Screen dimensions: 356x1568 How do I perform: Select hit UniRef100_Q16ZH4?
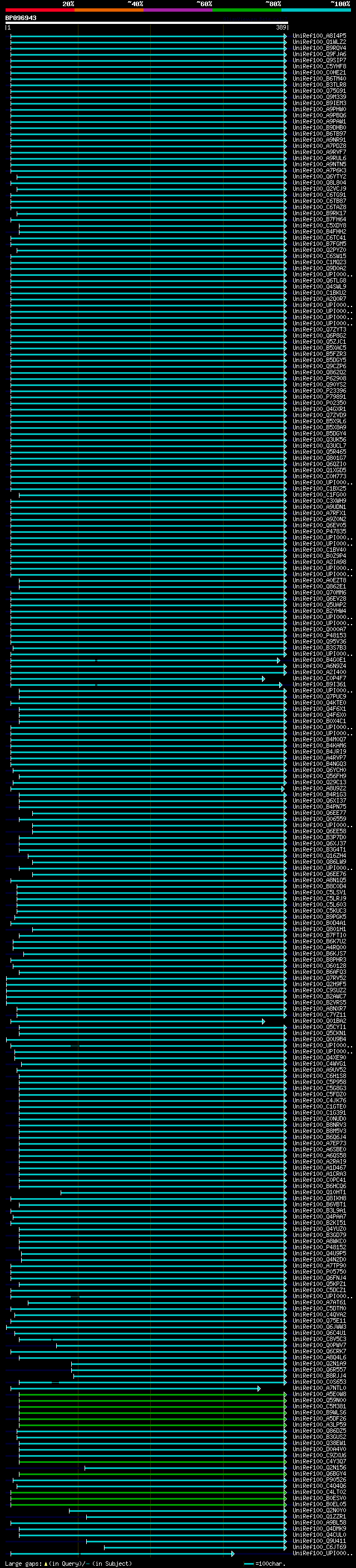319,856
